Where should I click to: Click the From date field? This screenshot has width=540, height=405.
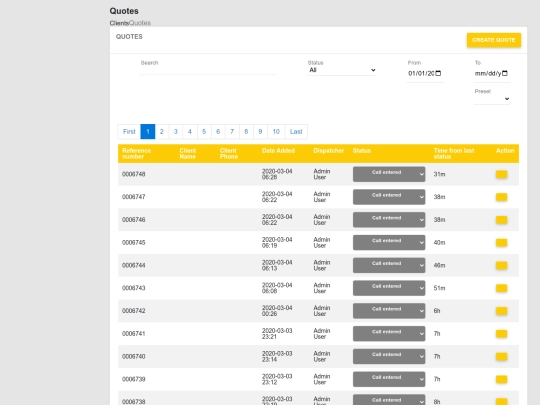tap(425, 73)
